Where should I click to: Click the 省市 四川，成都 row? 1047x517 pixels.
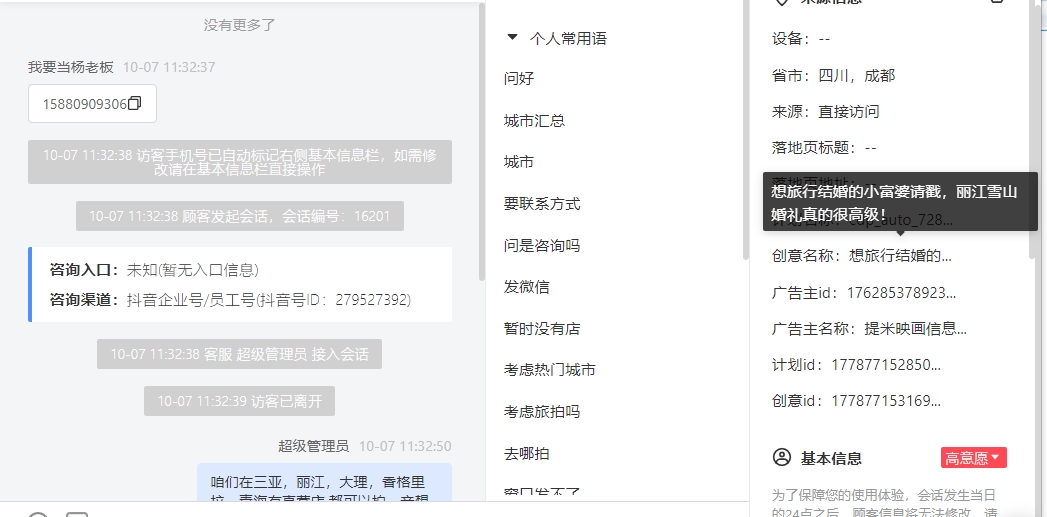pyautogui.click(x=833, y=75)
